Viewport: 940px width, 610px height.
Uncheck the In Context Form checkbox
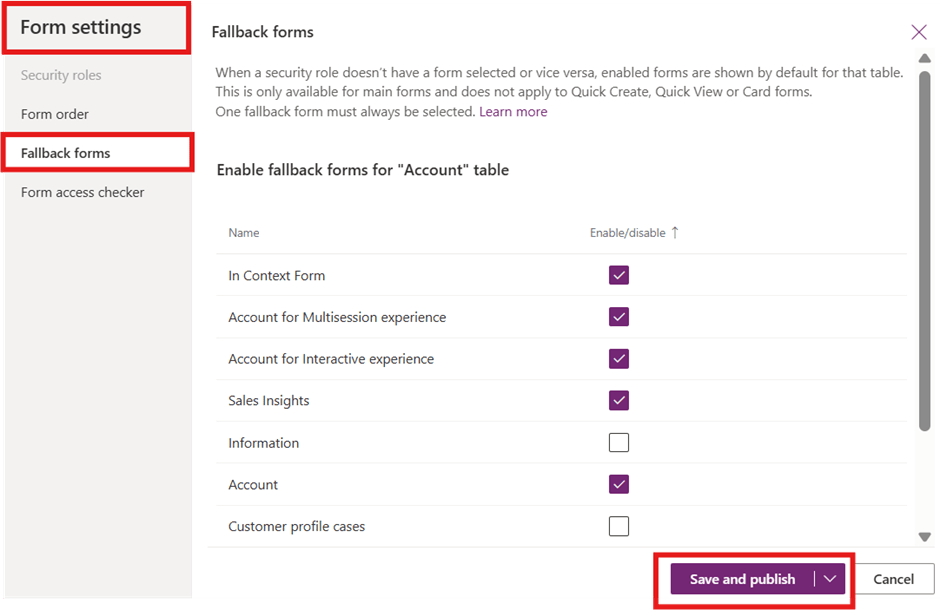619,276
